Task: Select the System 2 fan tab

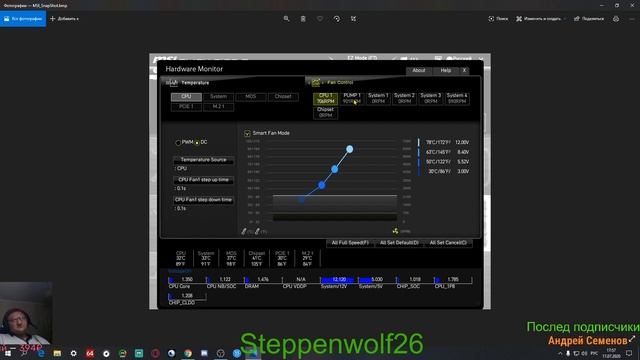Action: coord(404,98)
